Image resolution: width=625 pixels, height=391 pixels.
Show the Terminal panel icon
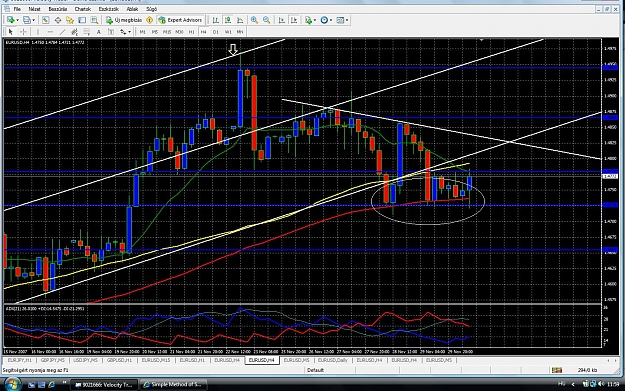(82, 20)
